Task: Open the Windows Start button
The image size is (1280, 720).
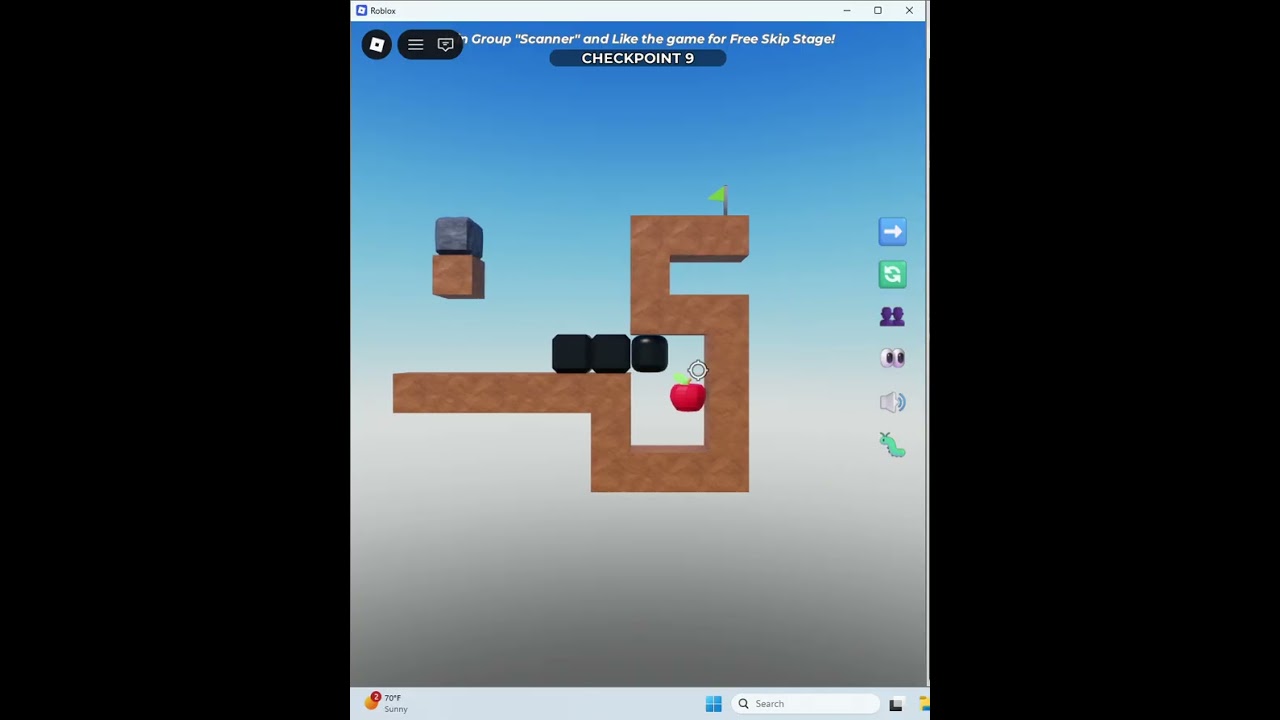Action: click(713, 704)
